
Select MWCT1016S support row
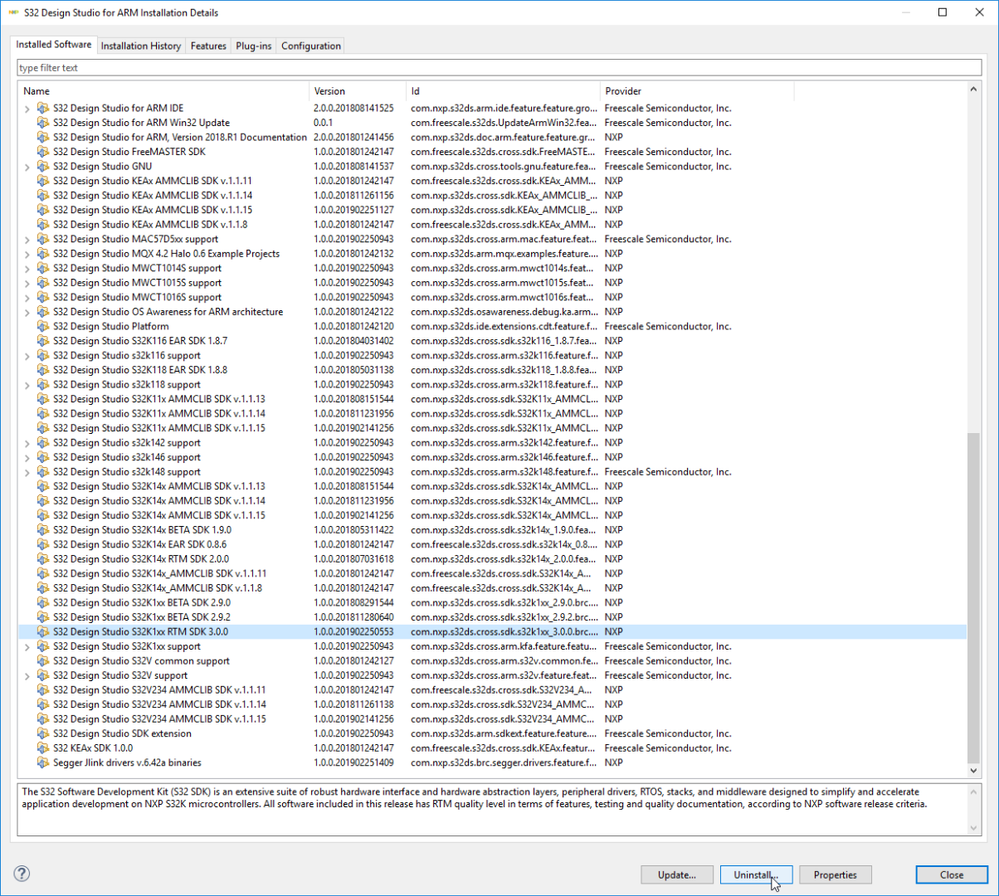[x=492, y=298]
